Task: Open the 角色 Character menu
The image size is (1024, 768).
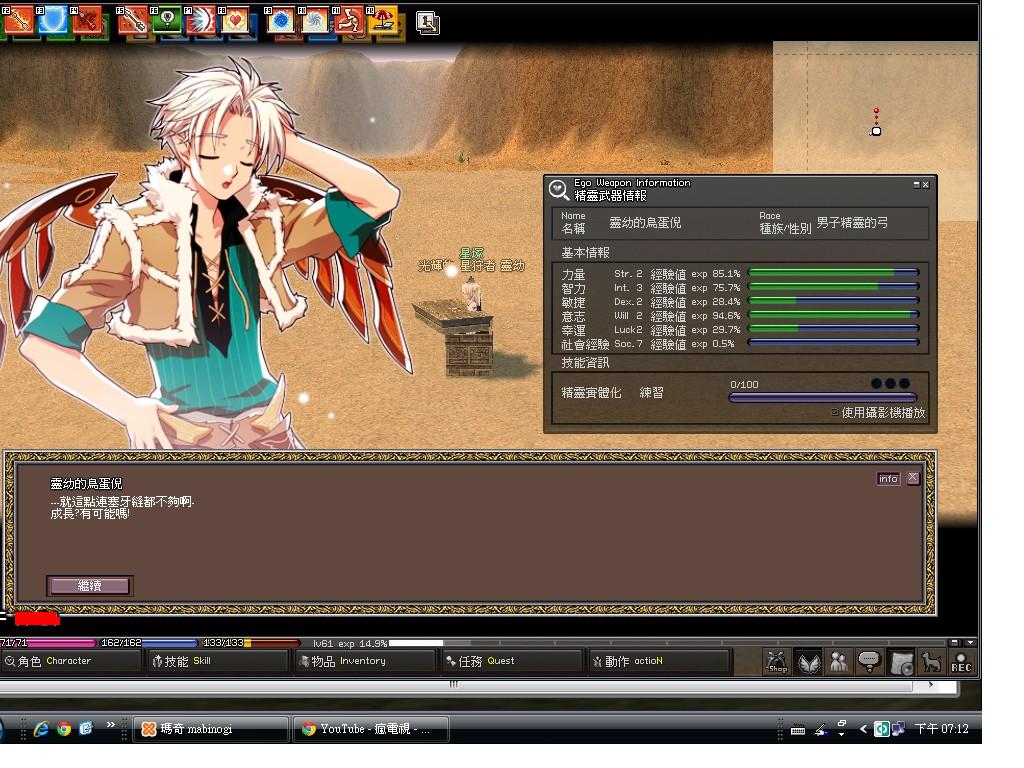Action: 70,661
